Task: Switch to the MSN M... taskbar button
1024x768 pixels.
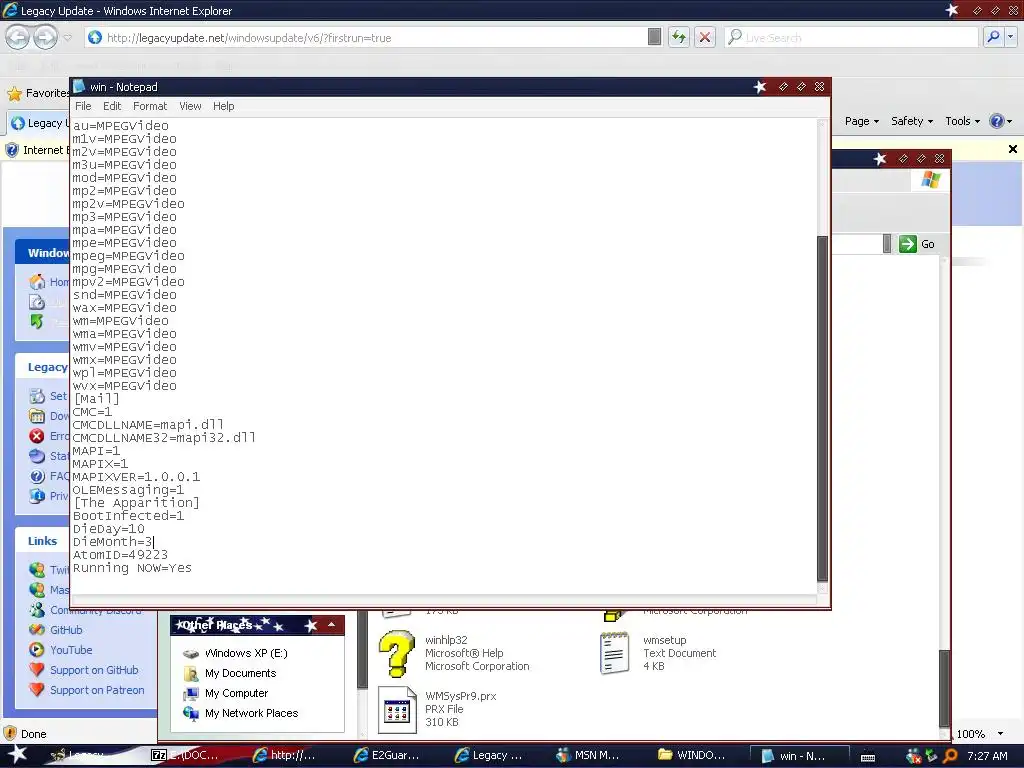Action: coord(588,756)
